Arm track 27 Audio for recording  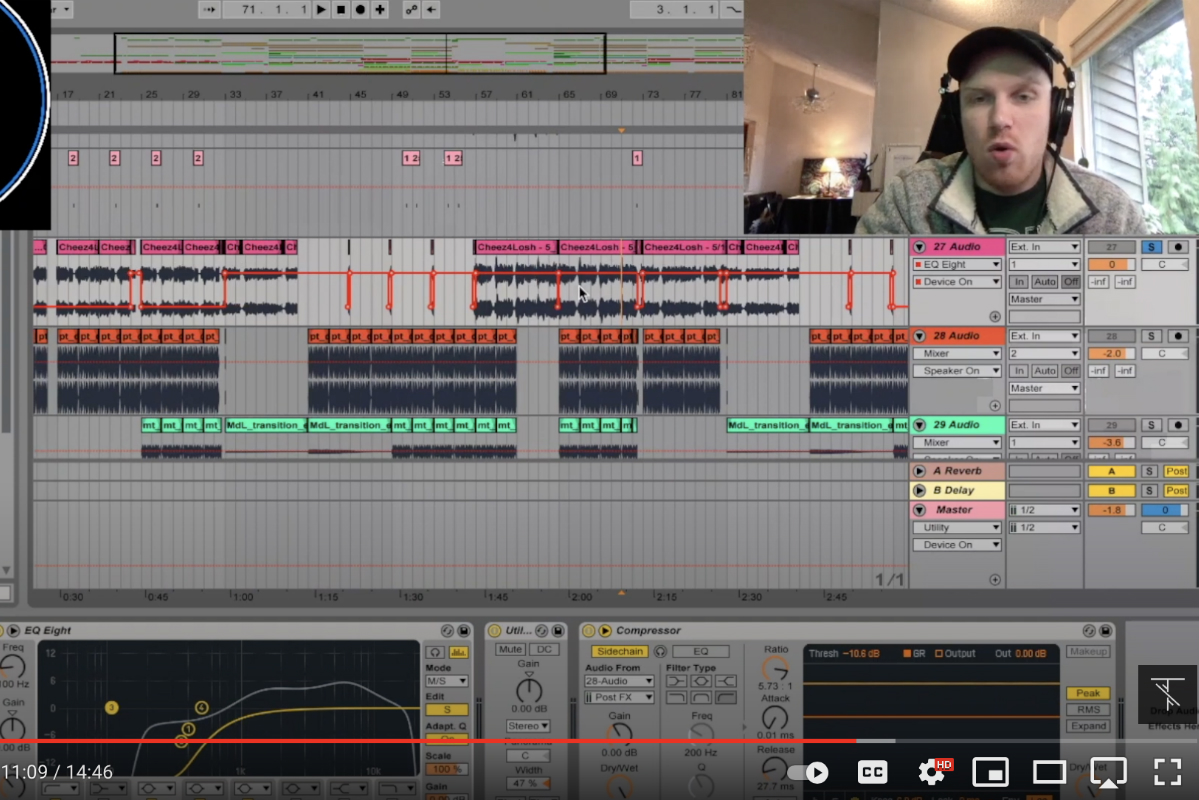(x=1178, y=247)
